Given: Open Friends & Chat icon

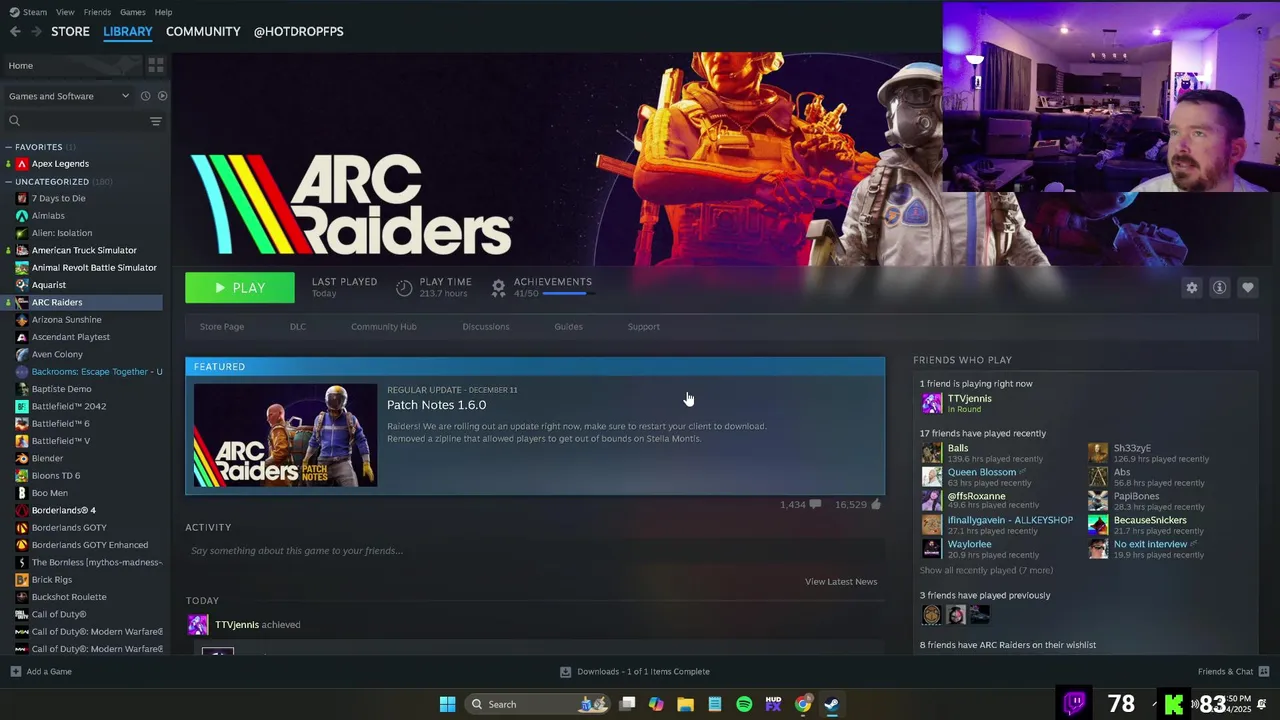Looking at the screenshot, I should [x=1264, y=671].
